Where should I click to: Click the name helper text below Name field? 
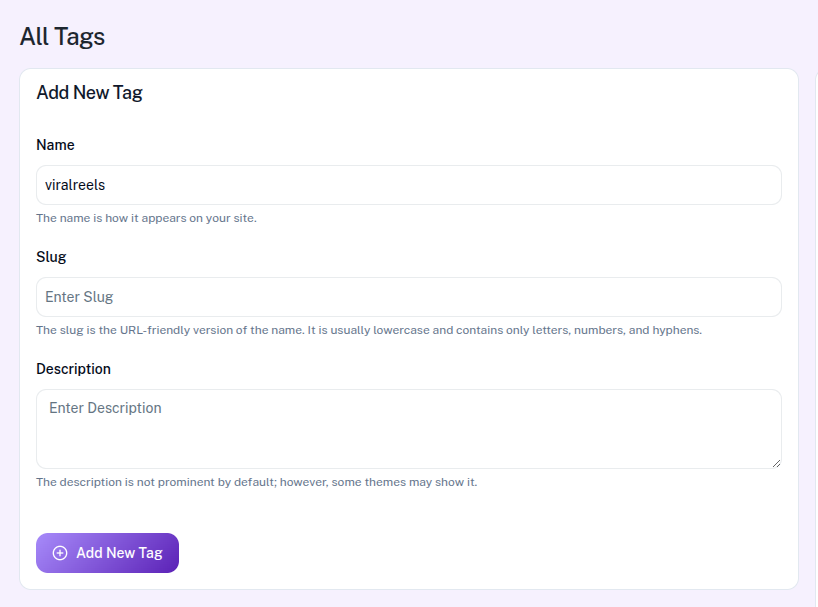tap(148, 217)
